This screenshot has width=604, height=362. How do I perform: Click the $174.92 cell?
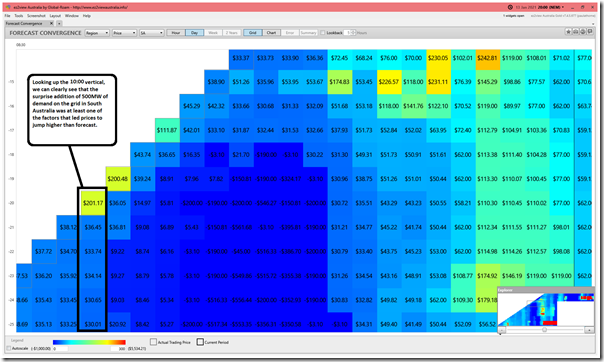(487, 276)
